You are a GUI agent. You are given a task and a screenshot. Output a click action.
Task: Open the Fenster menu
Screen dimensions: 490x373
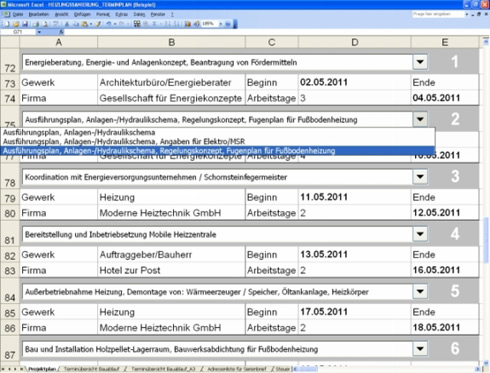click(158, 14)
